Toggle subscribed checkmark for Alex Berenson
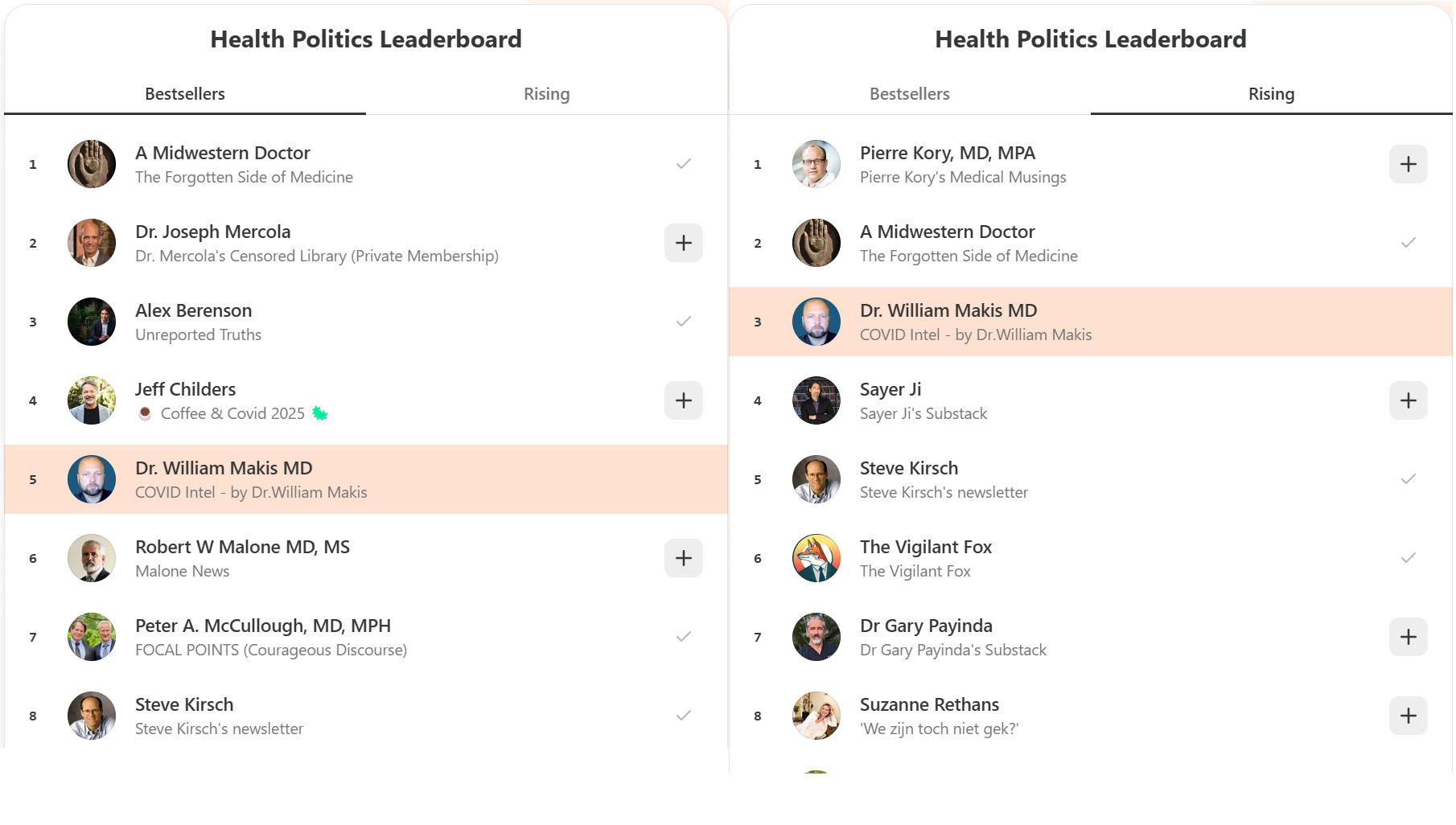The width and height of the screenshot is (1456, 825). pos(683,322)
